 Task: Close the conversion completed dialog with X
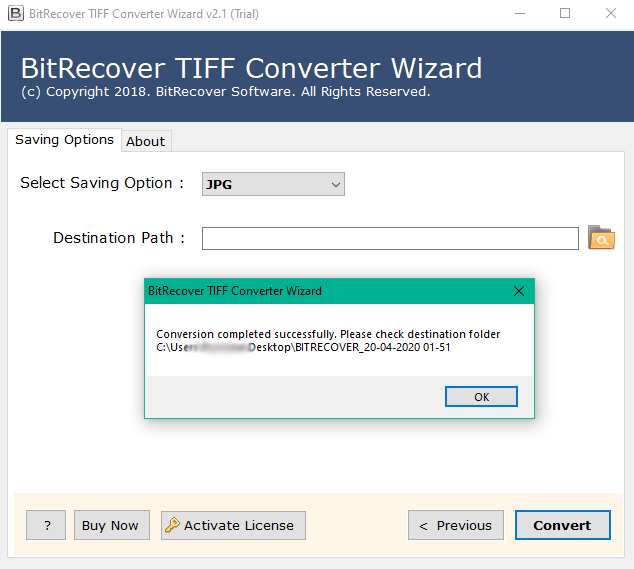tap(519, 291)
